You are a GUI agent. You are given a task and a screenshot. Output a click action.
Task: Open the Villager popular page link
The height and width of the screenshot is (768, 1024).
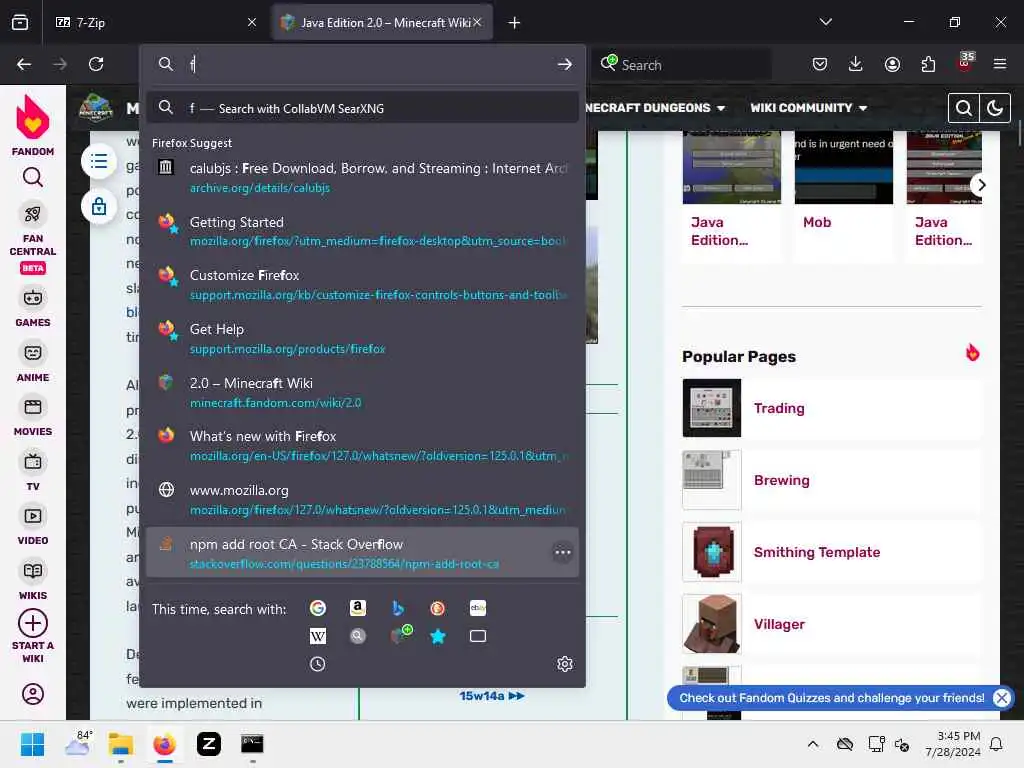point(778,624)
